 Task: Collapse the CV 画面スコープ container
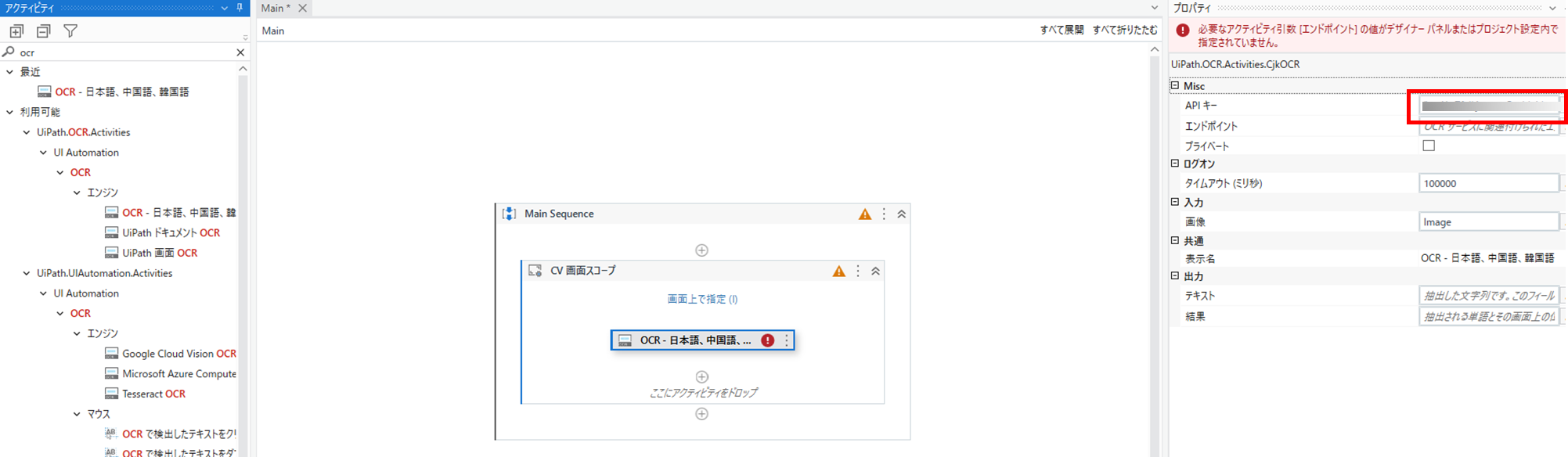point(876,272)
